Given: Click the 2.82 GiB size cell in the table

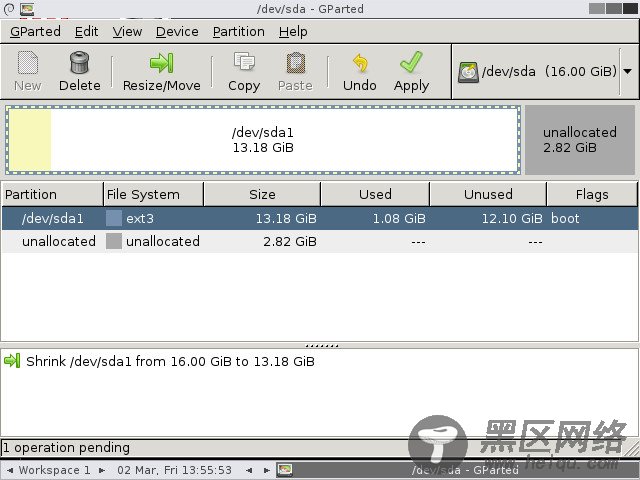Looking at the screenshot, I should 290,241.
